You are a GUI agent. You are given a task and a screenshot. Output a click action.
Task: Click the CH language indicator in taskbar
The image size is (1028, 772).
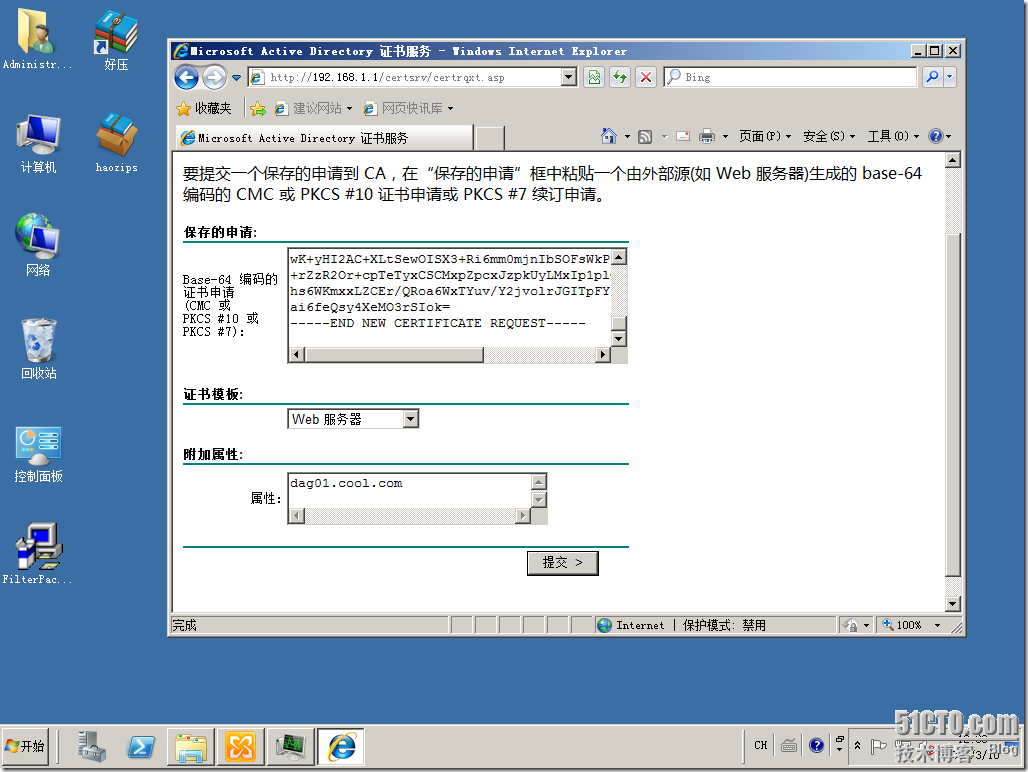760,745
